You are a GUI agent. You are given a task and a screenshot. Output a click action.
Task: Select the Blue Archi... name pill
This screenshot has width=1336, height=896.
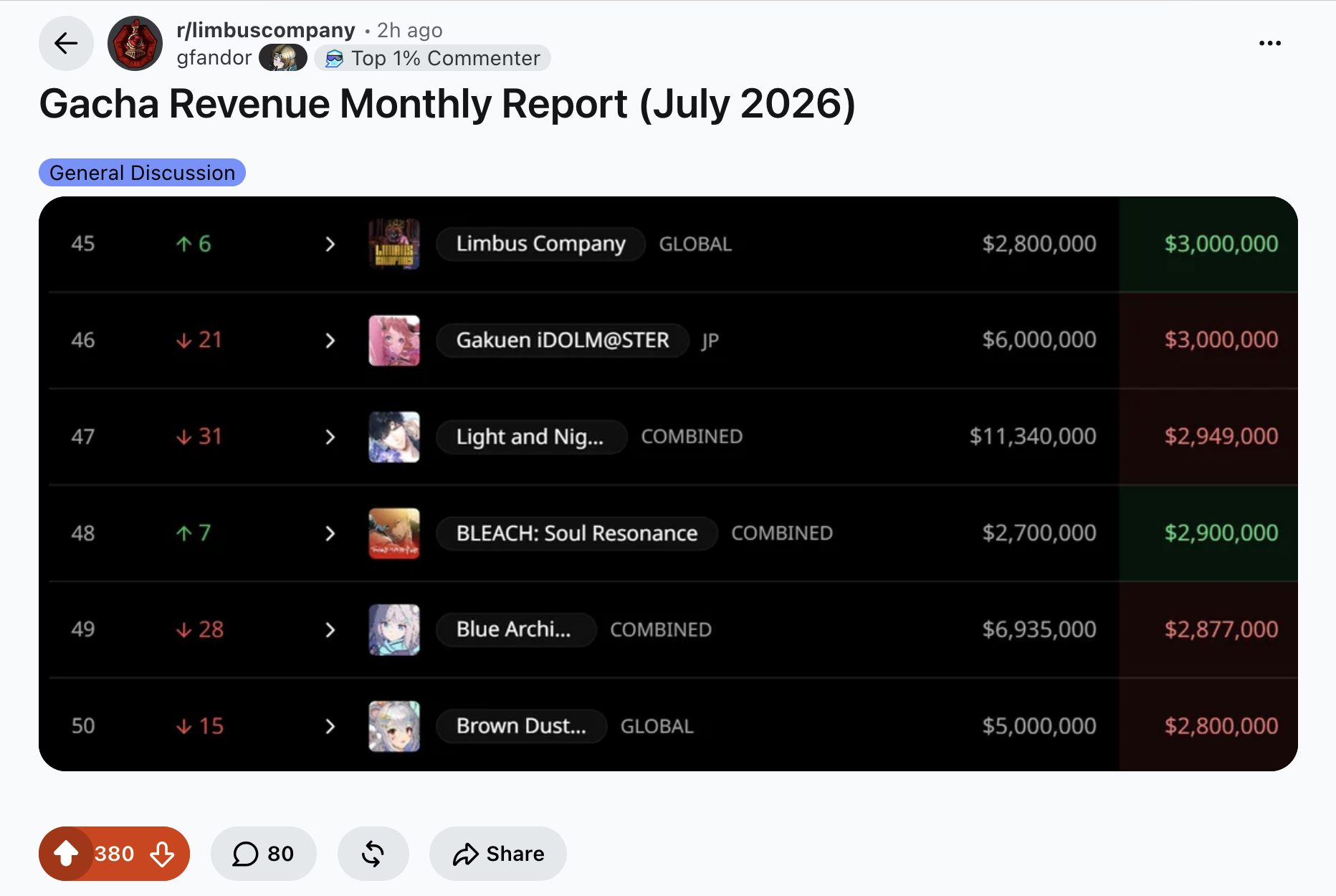point(516,630)
